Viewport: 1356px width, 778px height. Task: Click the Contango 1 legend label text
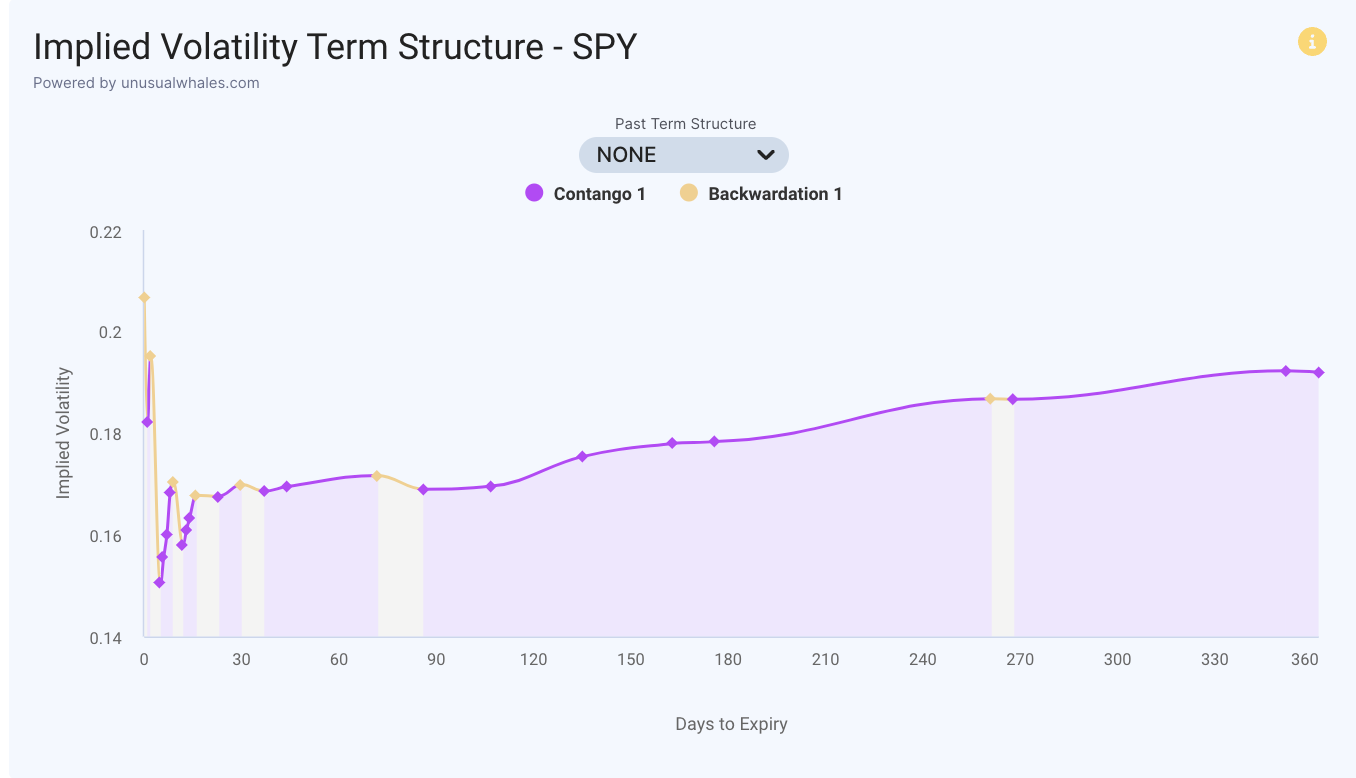598,192
